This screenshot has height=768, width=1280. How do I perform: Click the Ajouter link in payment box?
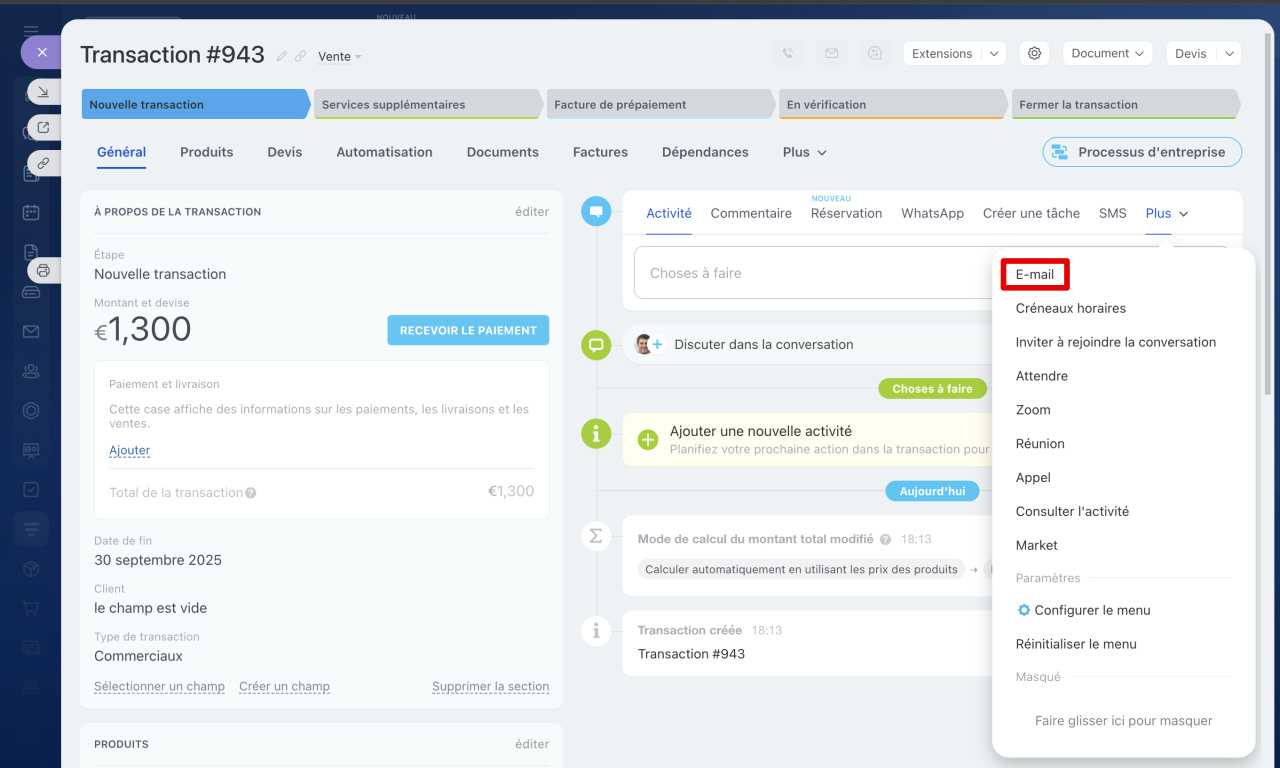(129, 450)
